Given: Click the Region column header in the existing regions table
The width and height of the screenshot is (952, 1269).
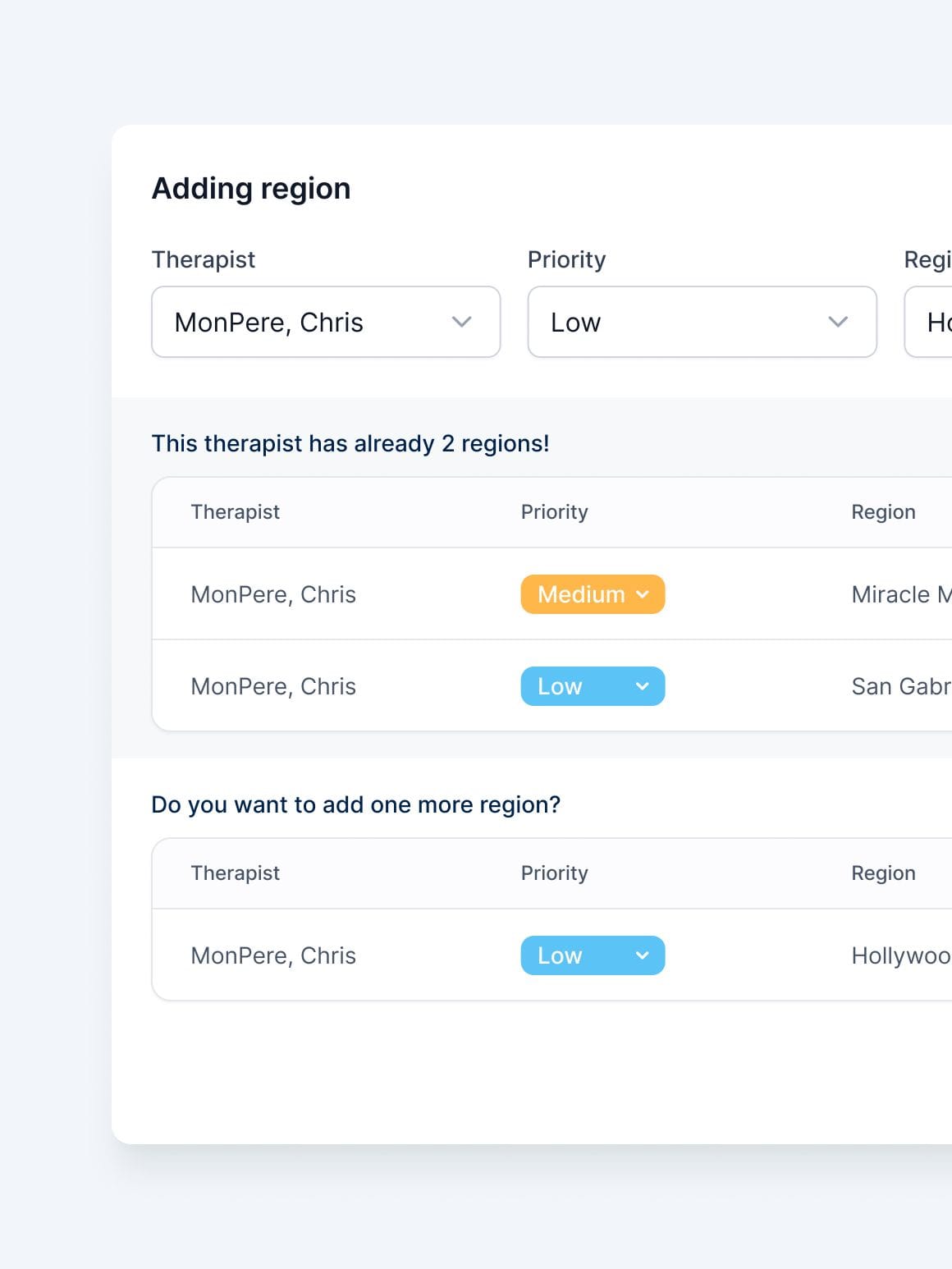Looking at the screenshot, I should click(883, 512).
